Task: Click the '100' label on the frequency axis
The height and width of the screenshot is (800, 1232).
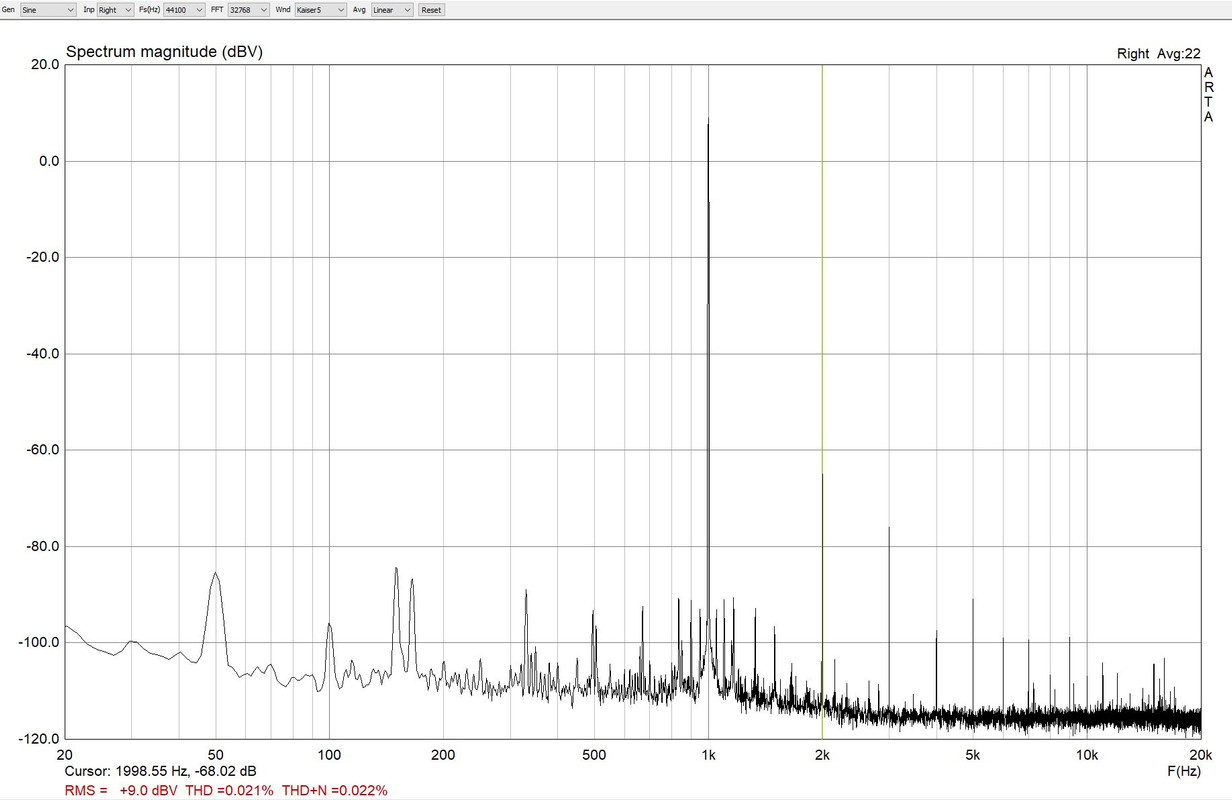Action: tap(329, 754)
